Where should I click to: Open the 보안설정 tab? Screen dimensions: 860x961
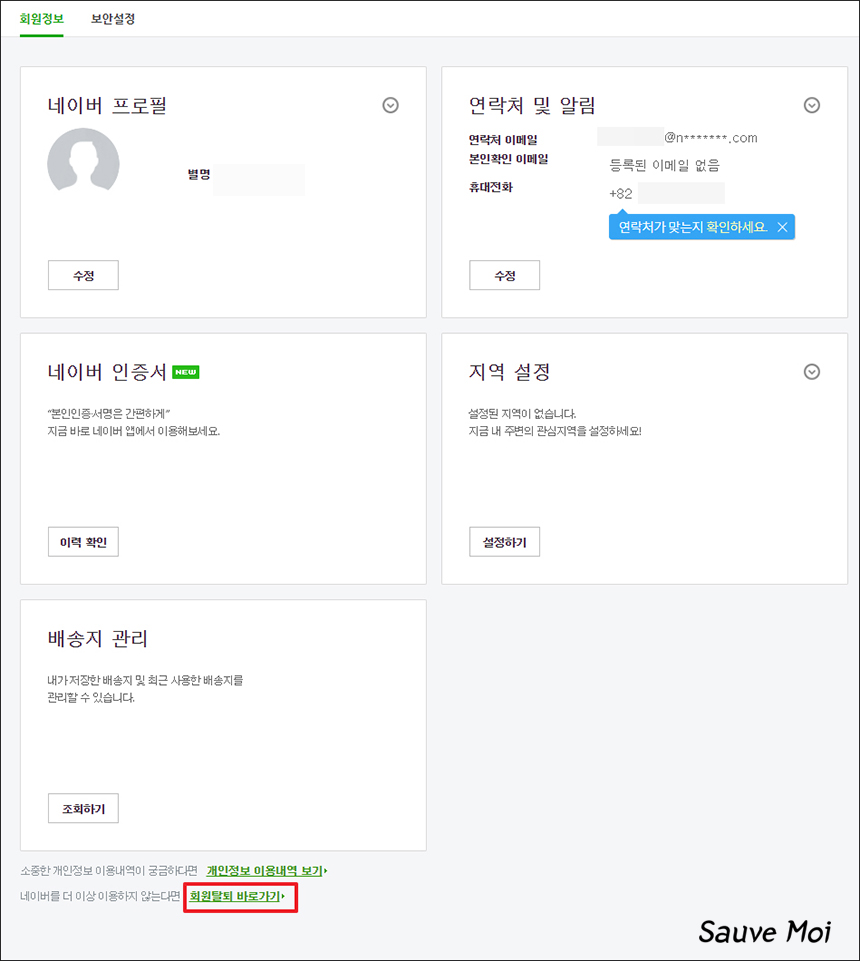coord(113,19)
